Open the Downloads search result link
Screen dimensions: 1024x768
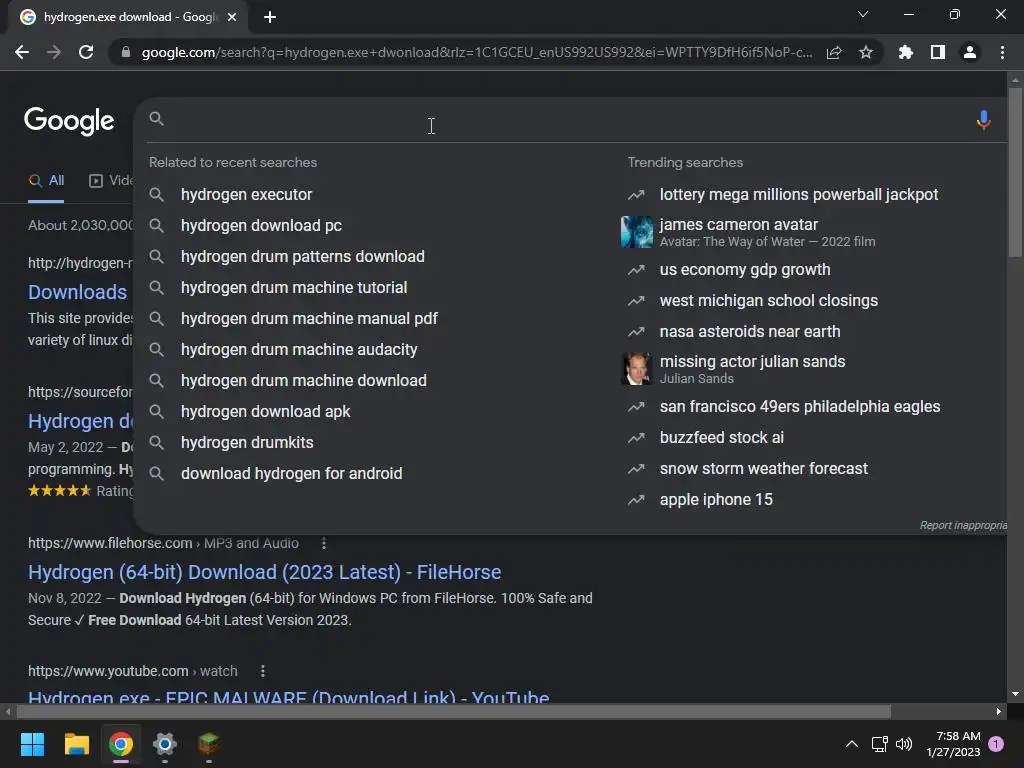tap(78, 292)
